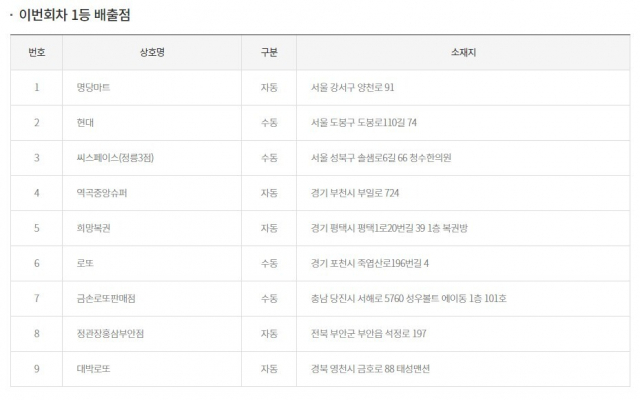Image resolution: width=640 pixels, height=400 pixels.
Task: Click address 경기 부천시 부일로 724
Action: 354,193
